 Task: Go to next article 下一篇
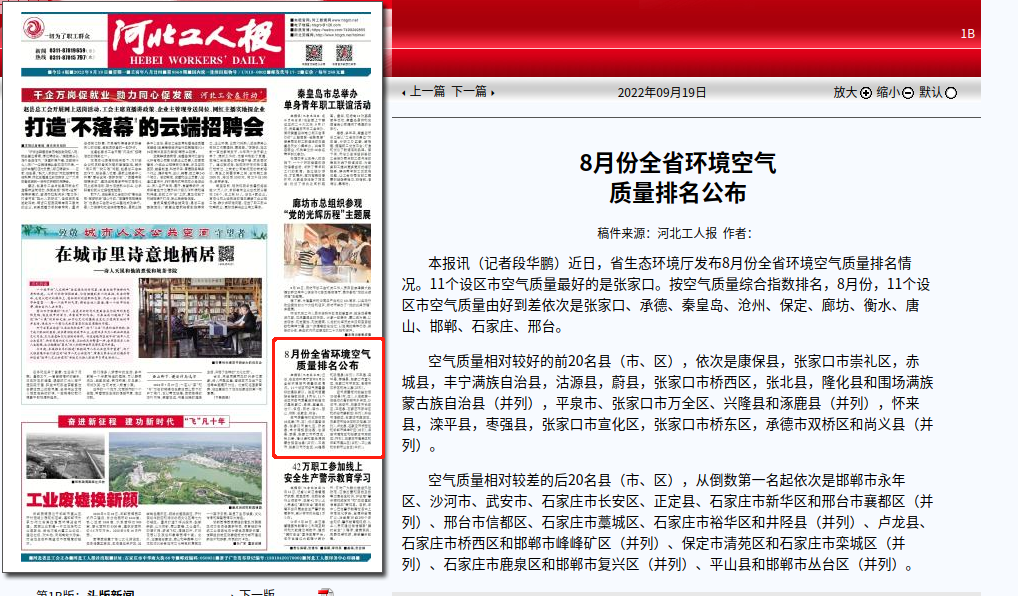point(472,91)
